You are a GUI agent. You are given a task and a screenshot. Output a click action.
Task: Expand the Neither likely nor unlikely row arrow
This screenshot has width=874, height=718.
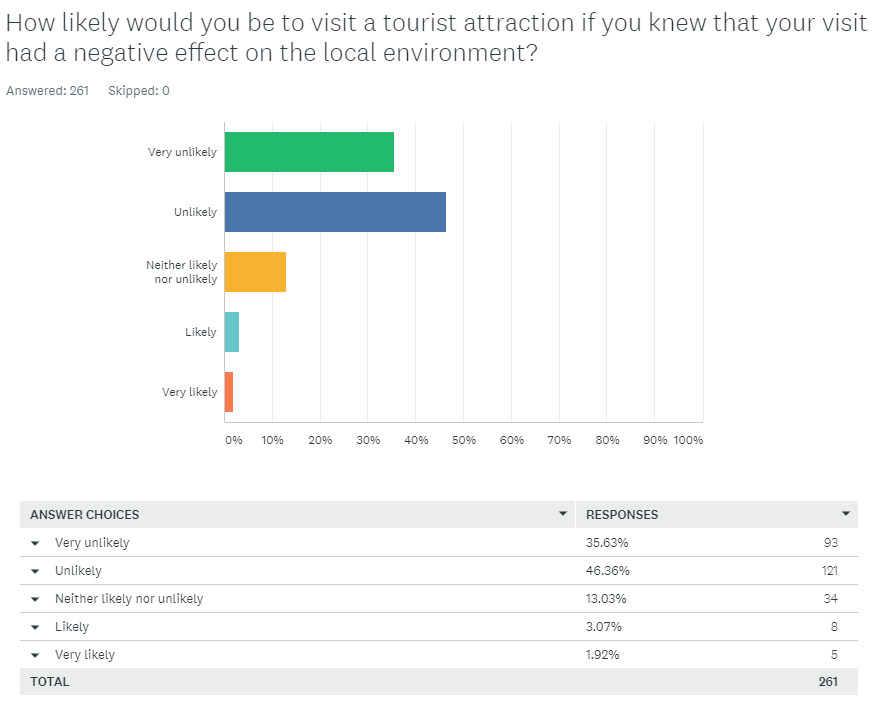(x=35, y=599)
